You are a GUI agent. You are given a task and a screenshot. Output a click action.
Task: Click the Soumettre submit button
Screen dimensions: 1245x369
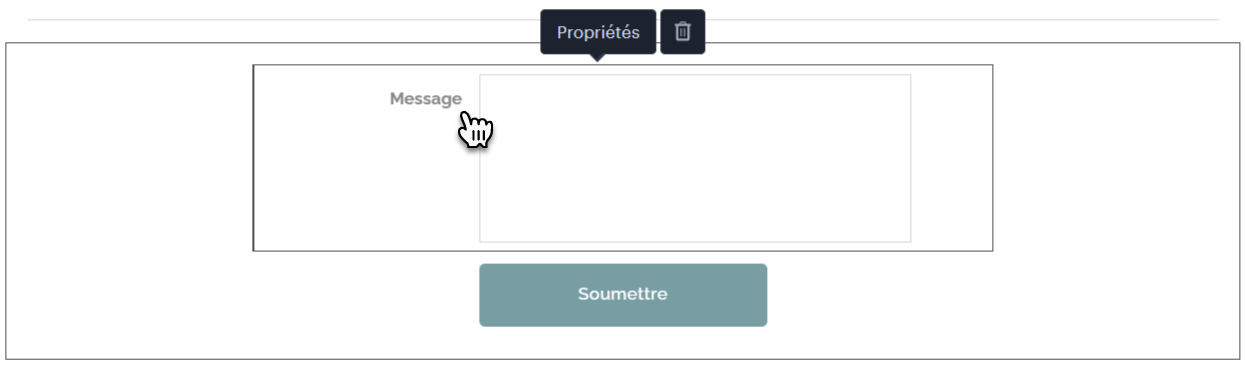623,295
